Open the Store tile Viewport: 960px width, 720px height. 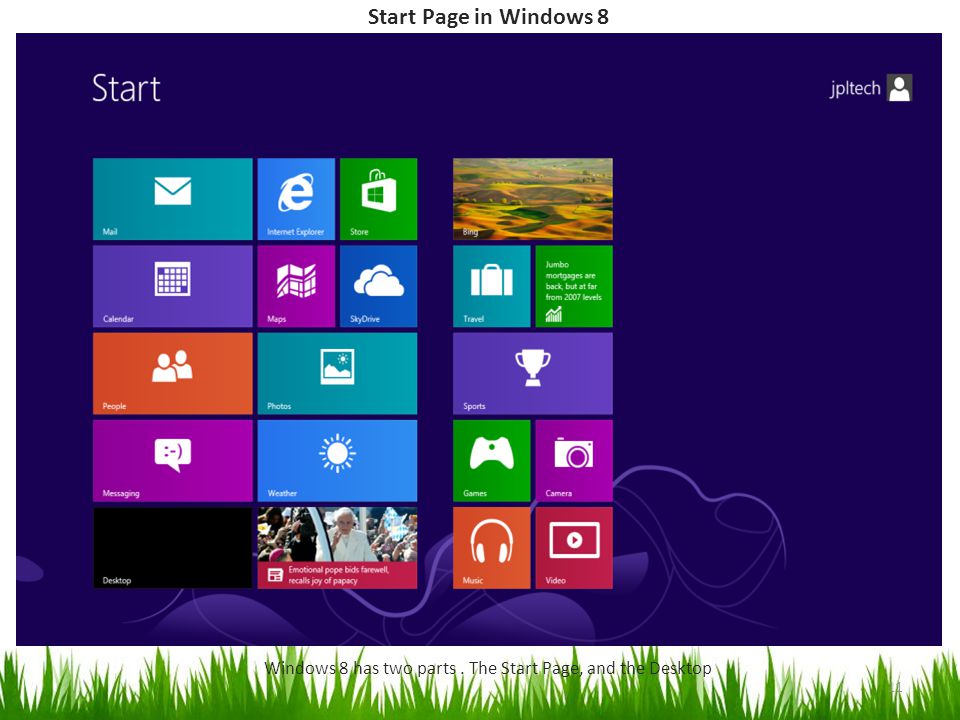point(378,199)
